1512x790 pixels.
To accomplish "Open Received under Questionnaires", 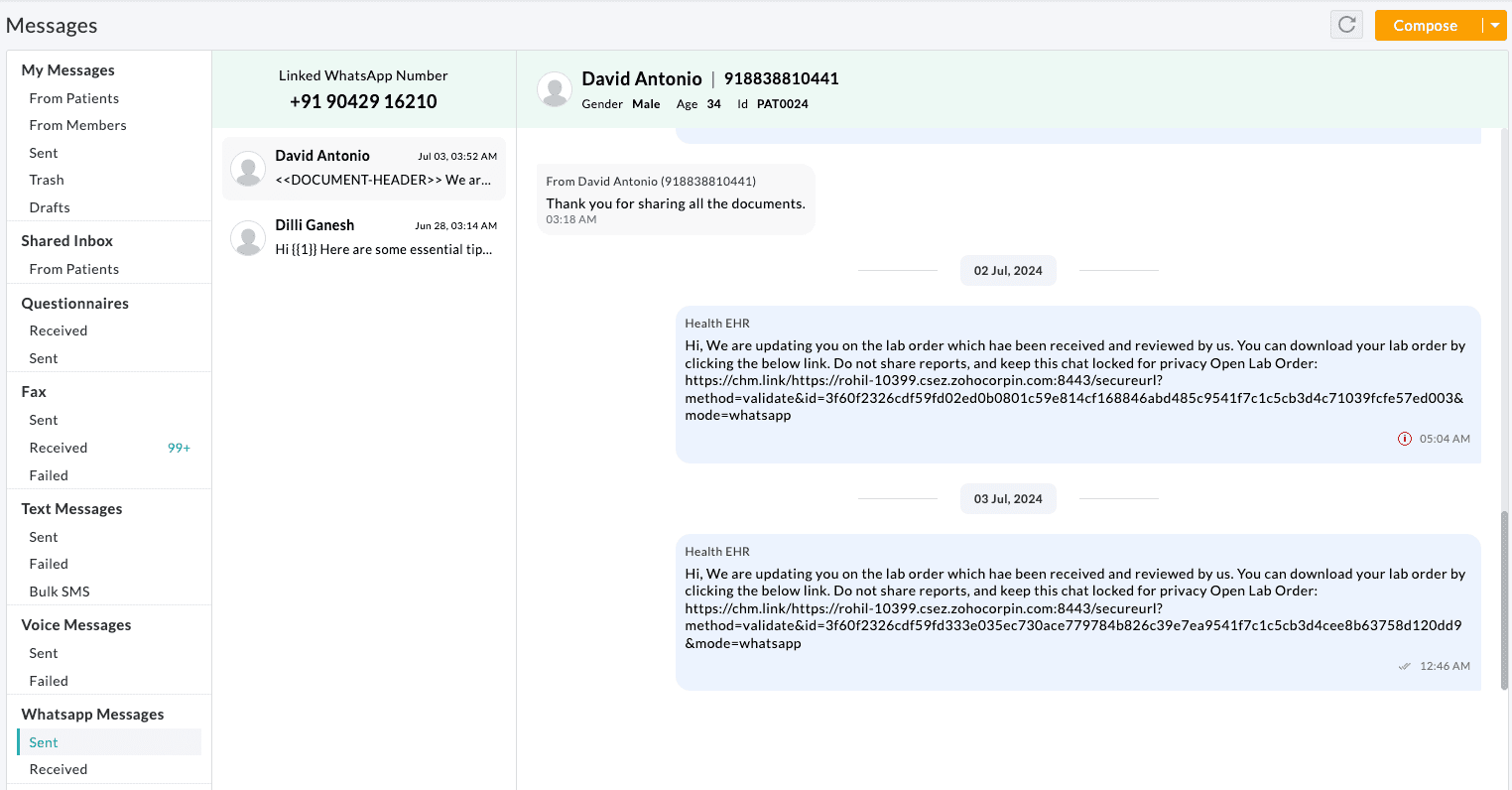I will 59,330.
